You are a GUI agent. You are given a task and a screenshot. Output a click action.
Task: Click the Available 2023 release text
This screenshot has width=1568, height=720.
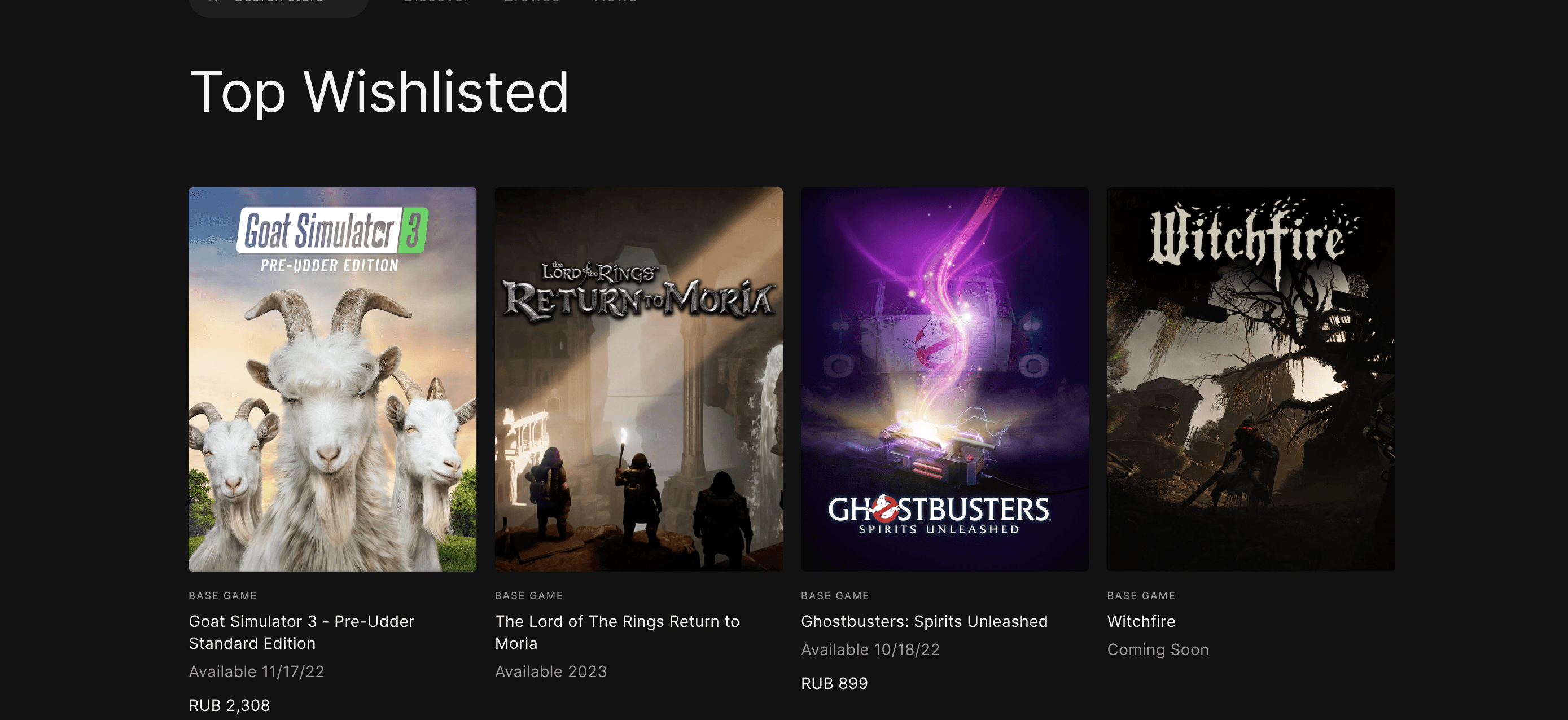(551, 672)
